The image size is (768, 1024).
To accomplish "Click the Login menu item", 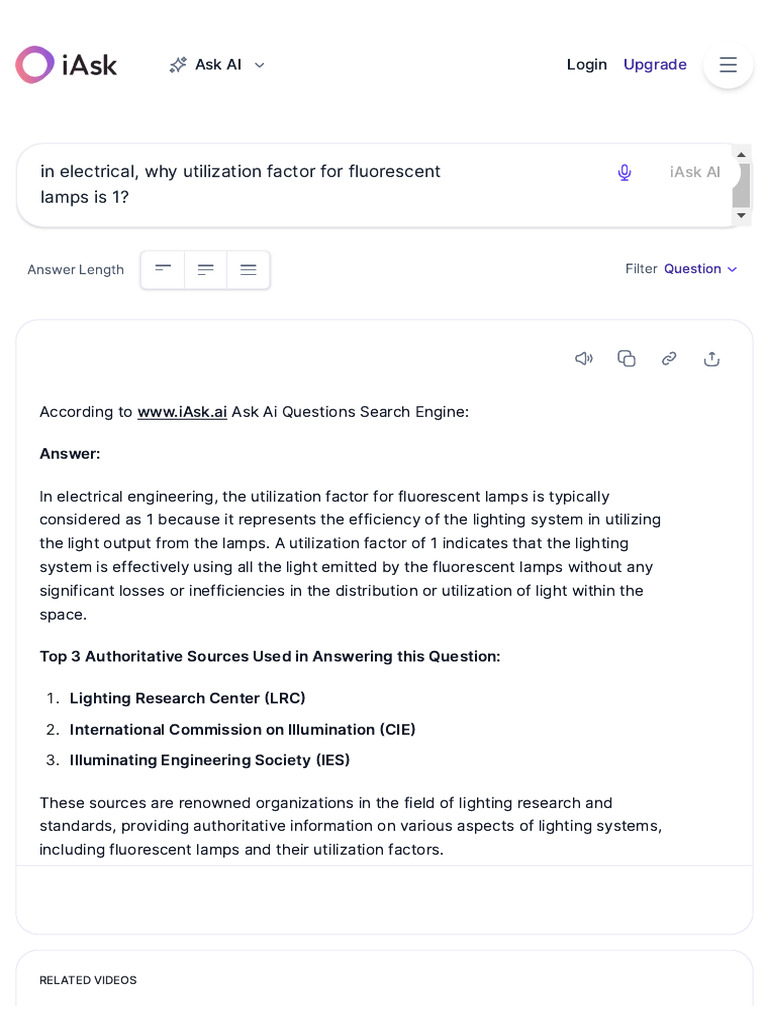I will click(587, 64).
